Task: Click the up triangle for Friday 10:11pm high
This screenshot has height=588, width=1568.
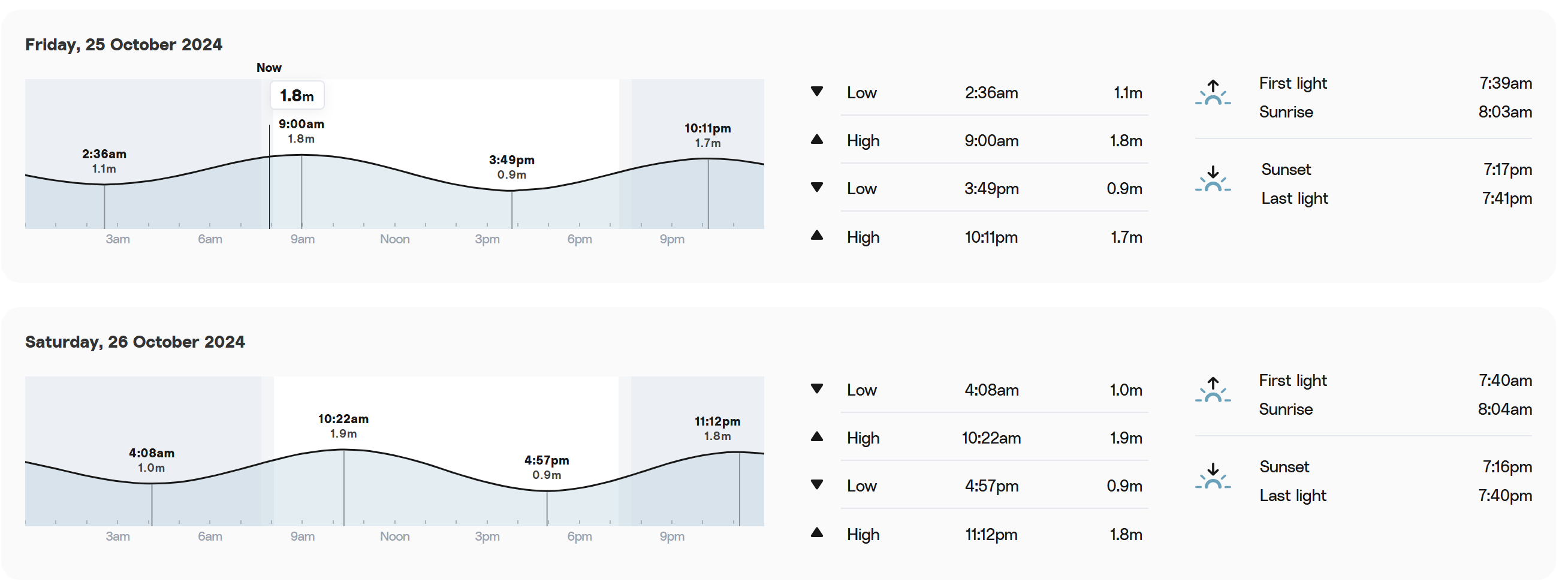Action: pos(817,236)
